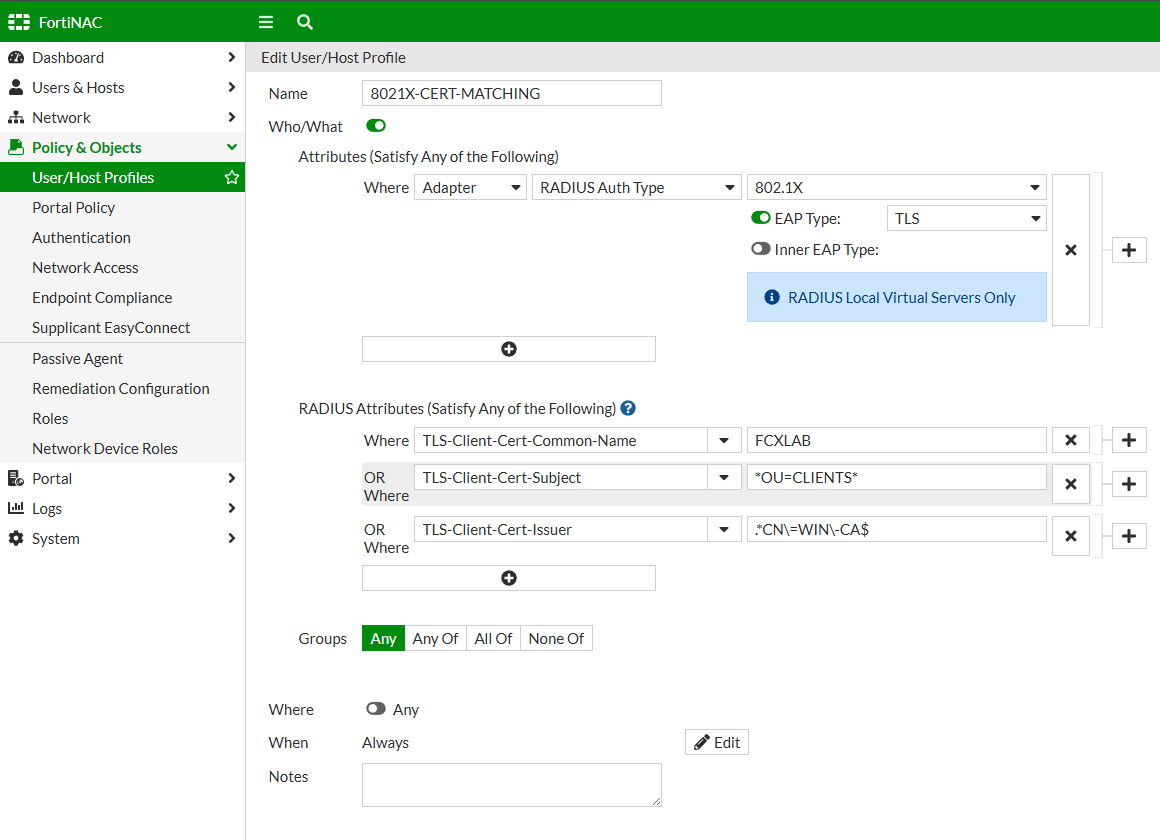Add row after TLS-Client-Cert-Issuer
Viewport: 1160px width, 840px height.
pos(1129,536)
